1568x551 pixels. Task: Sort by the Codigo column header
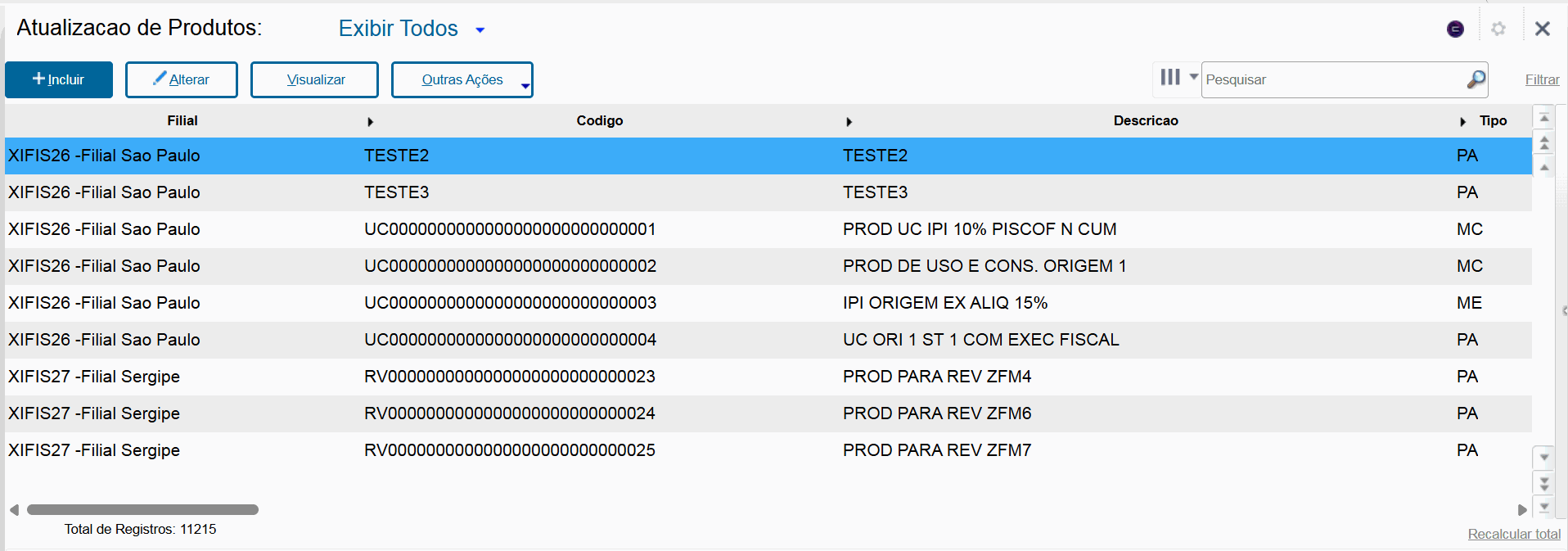tap(599, 120)
